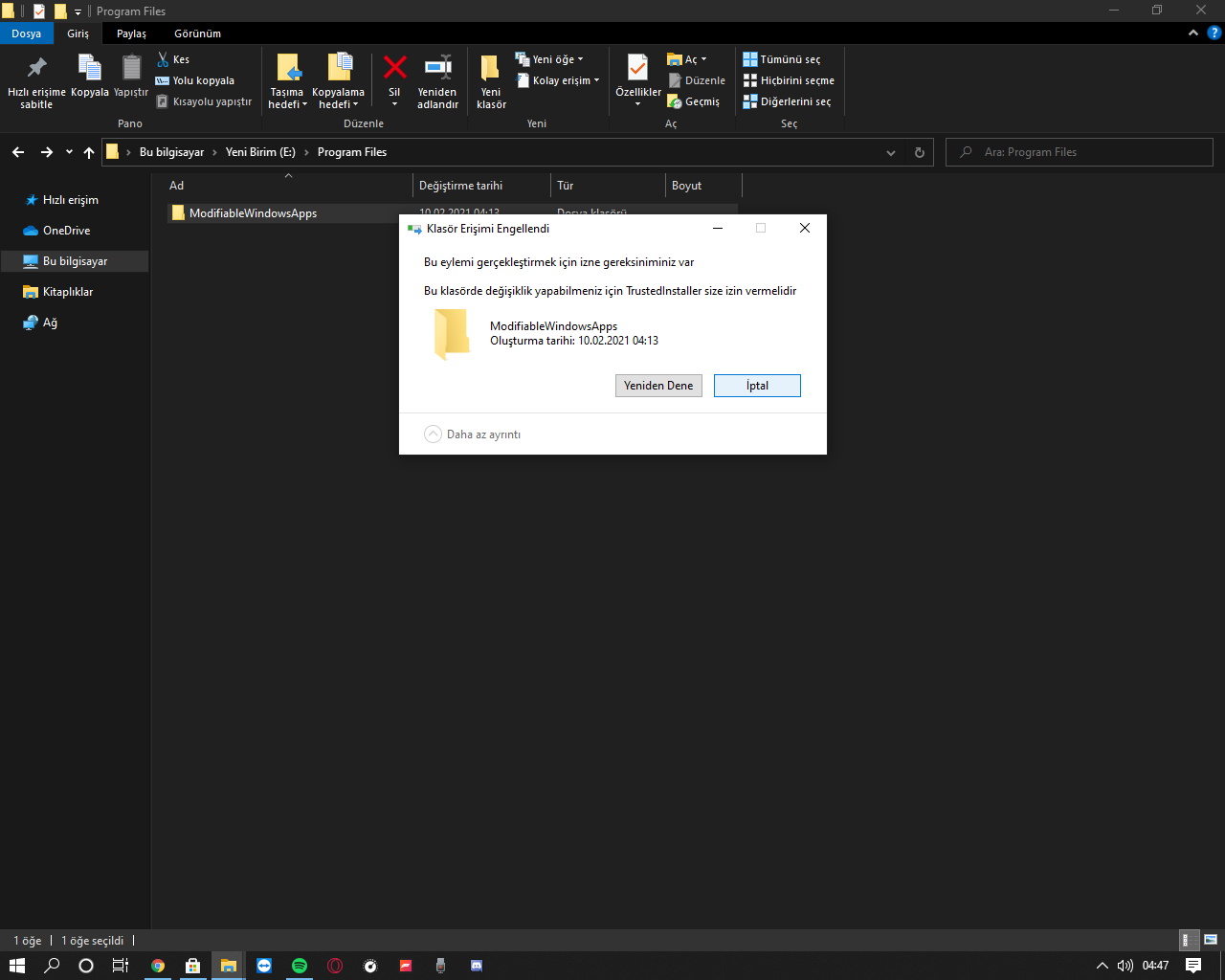Image resolution: width=1225 pixels, height=980 pixels.
Task: Pin with Hızlı erişime sabitle icon
Action: [36, 68]
